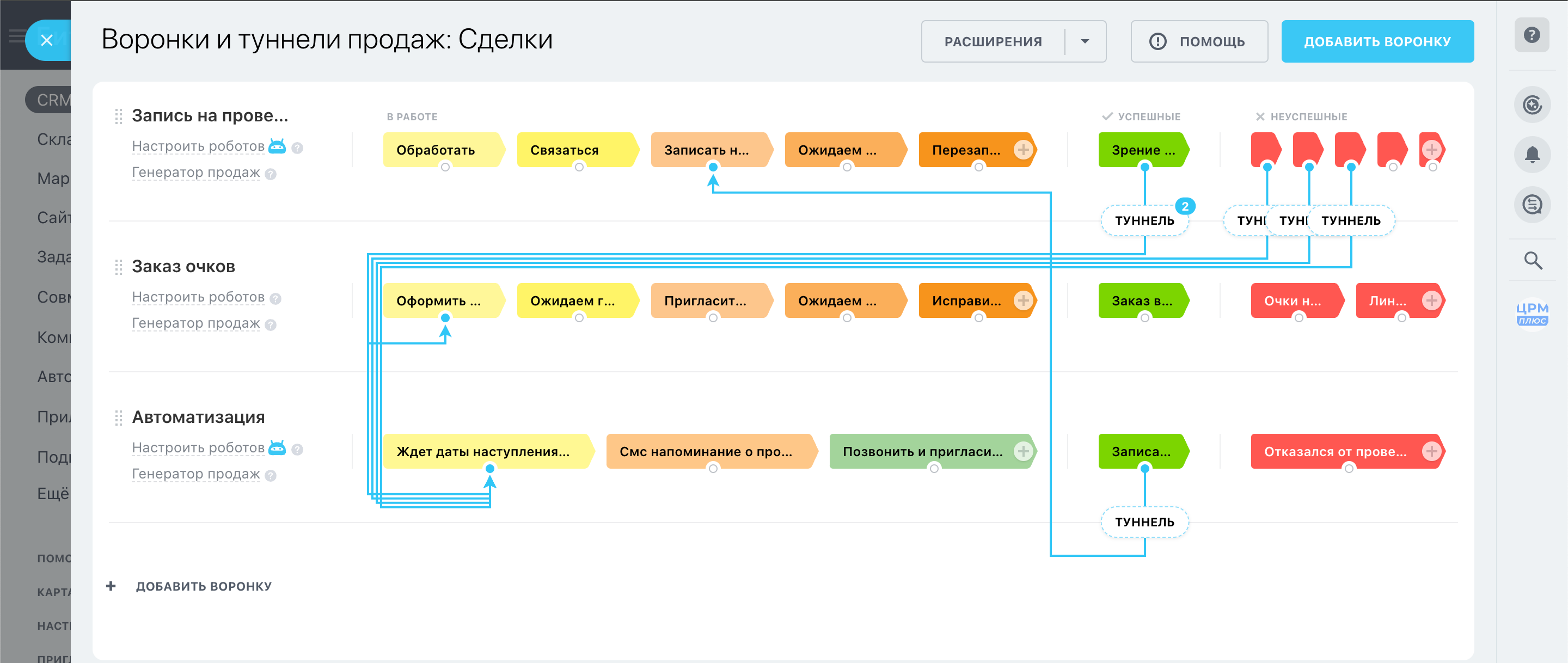Image resolution: width=1568 pixels, height=663 pixels.
Task: Click the connector dot under the Обработать stage
Action: (x=445, y=168)
